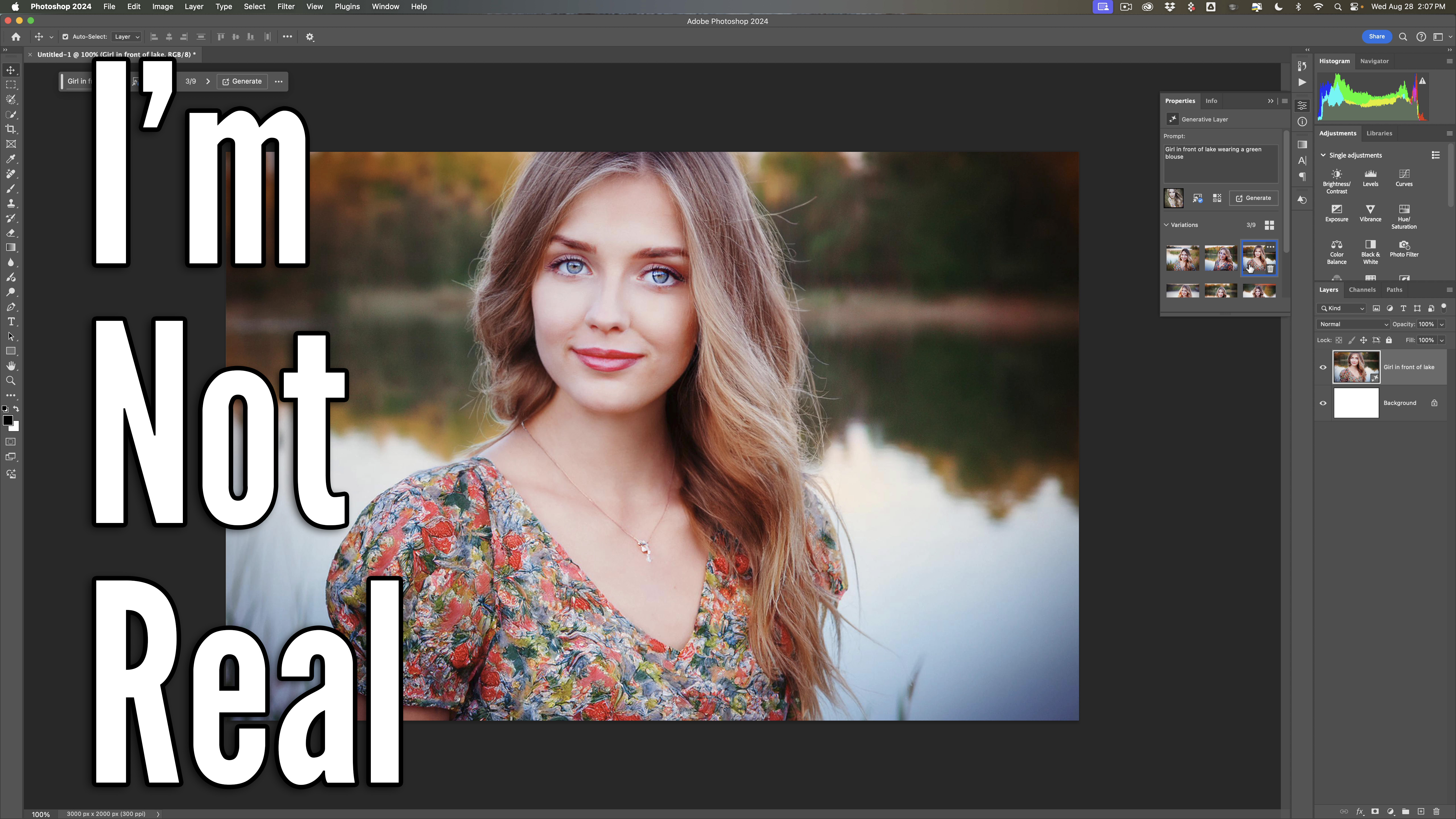Hide the Background layer
This screenshot has height=819, width=1456.
tap(1323, 402)
